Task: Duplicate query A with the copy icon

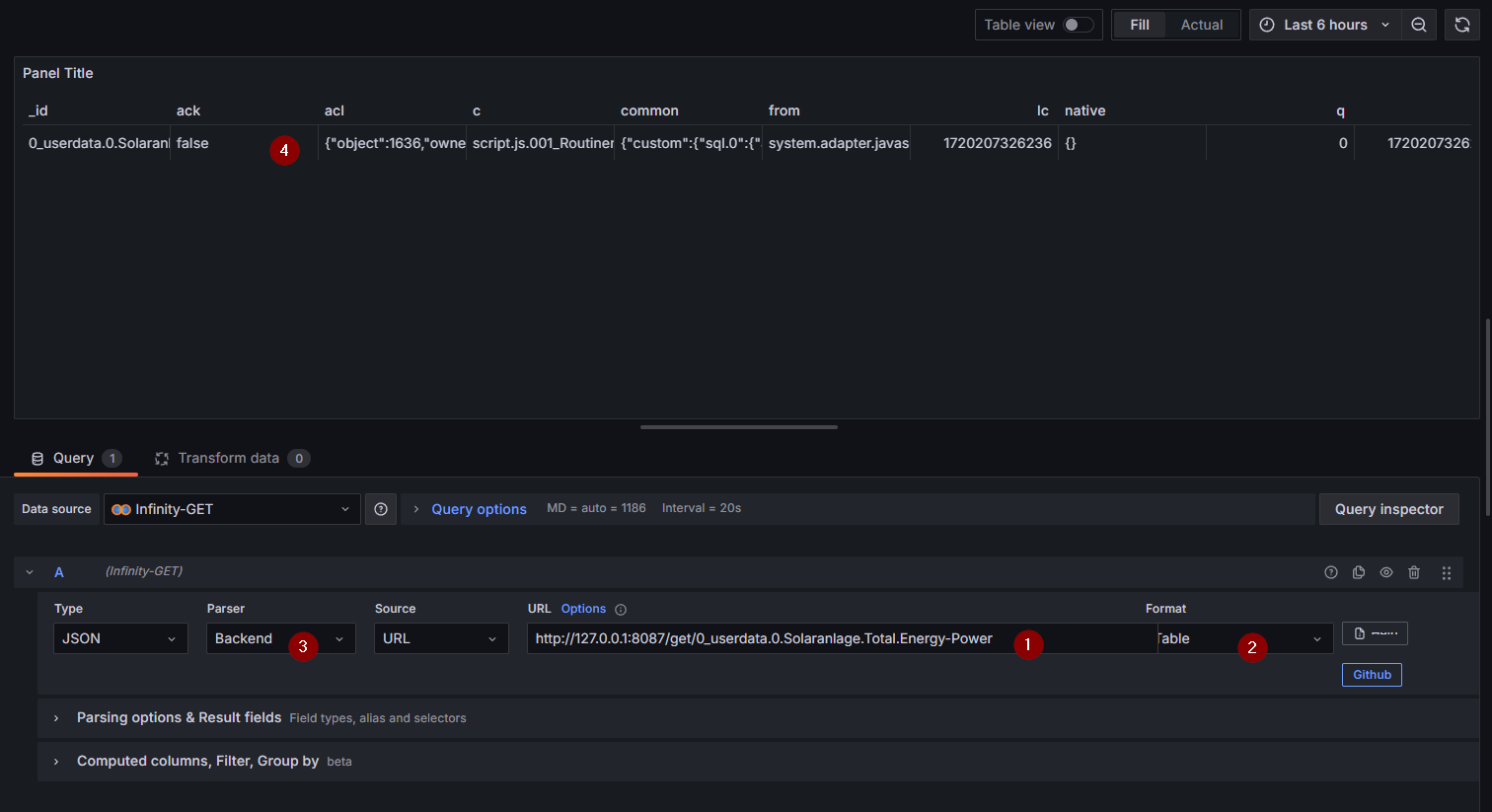Action: point(1359,572)
